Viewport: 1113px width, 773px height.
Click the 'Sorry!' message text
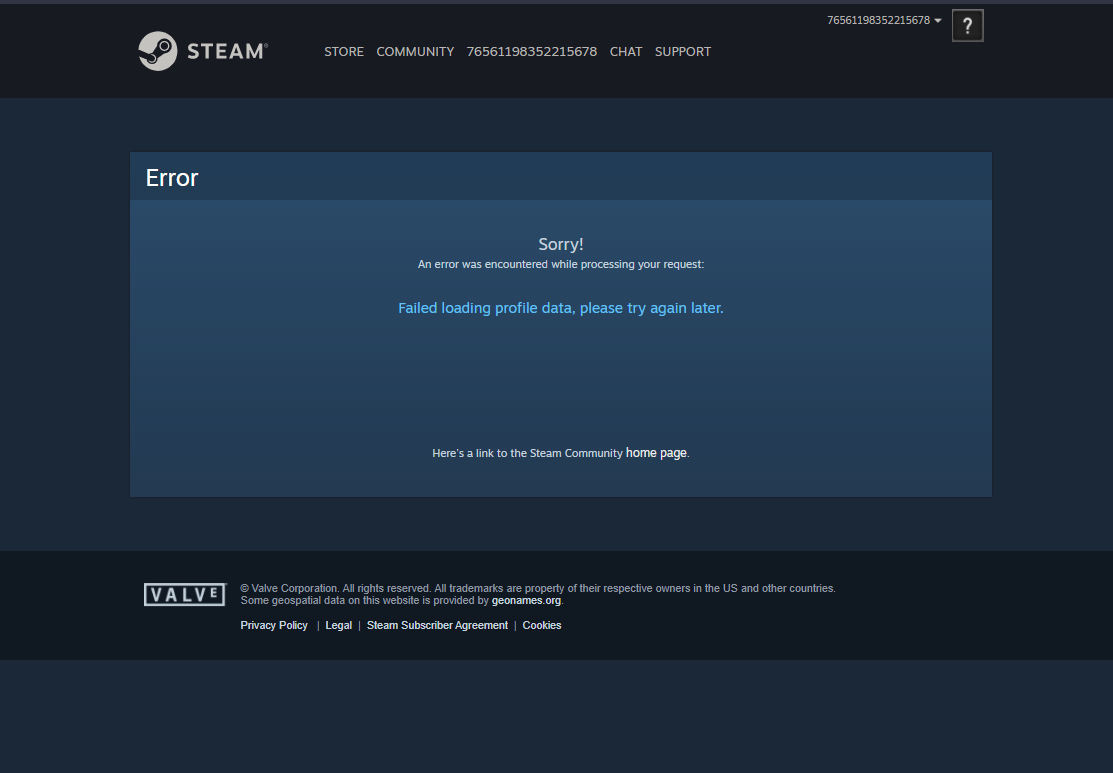coord(561,244)
